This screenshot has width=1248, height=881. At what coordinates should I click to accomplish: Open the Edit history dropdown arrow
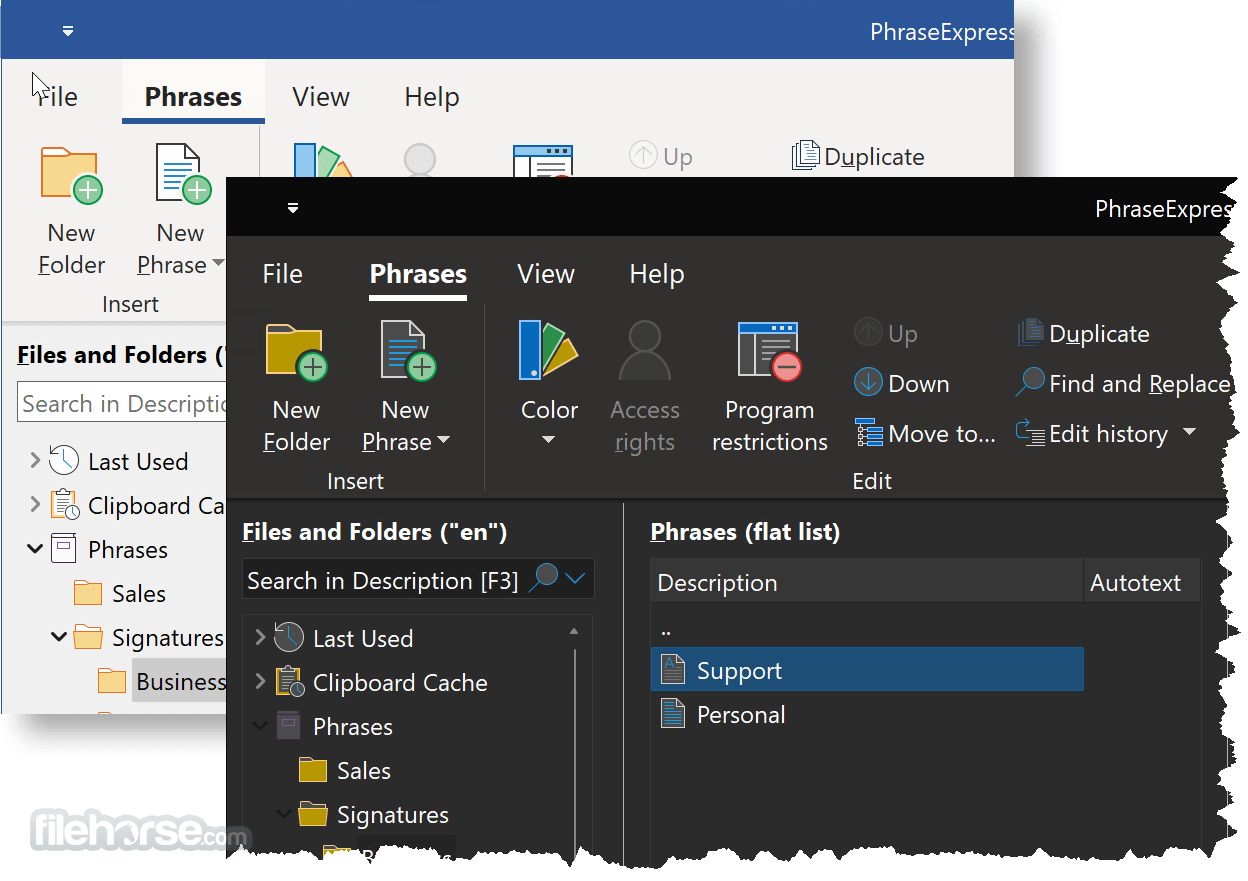pyautogui.click(x=1189, y=433)
